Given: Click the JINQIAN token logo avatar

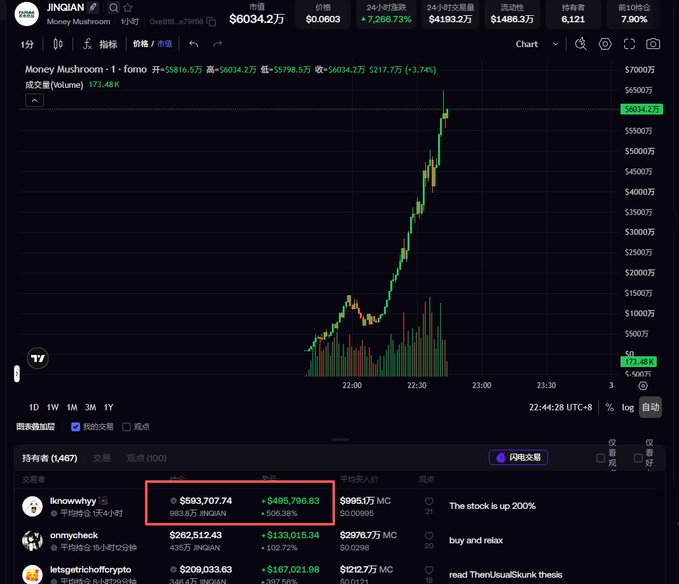Looking at the screenshot, I should click(x=26, y=14).
